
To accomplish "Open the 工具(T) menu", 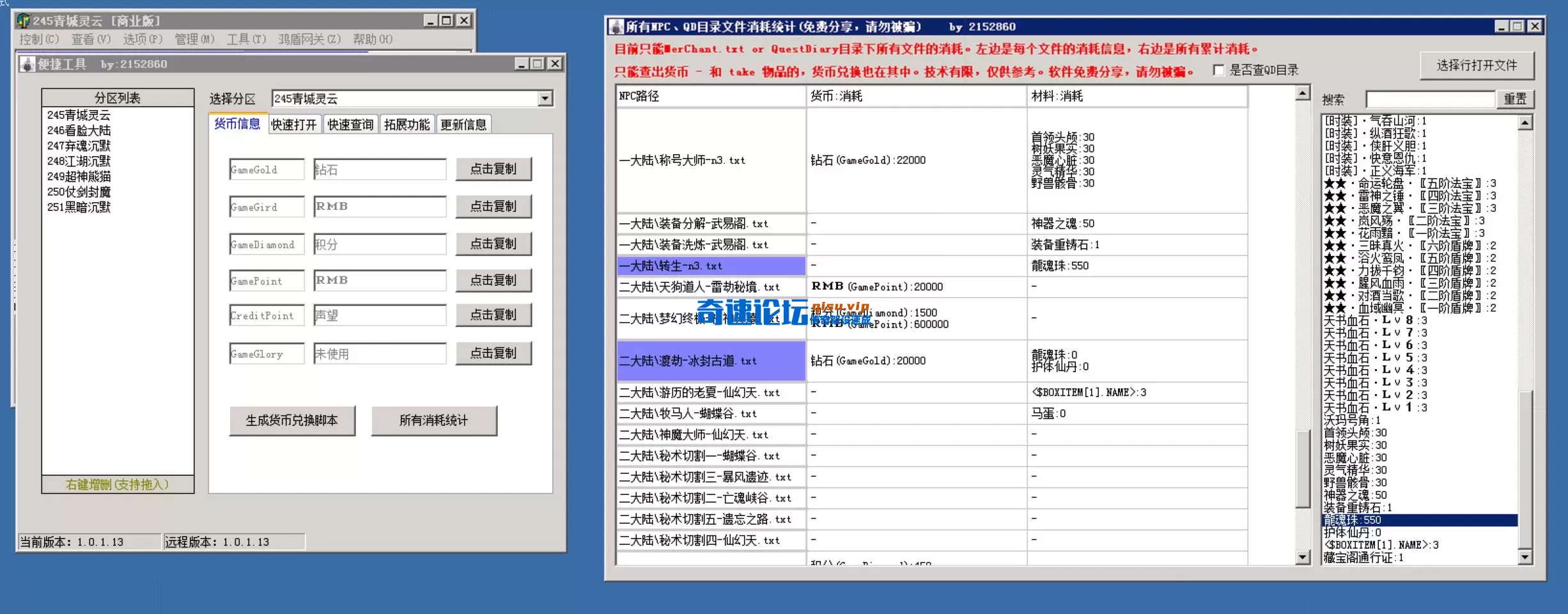I will pos(246,40).
